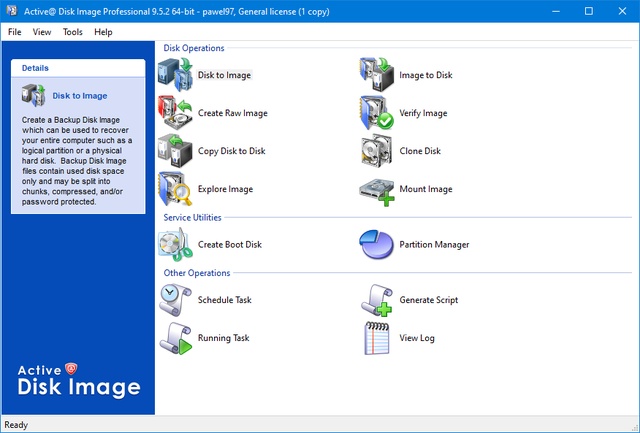
Task: Click the View Log label
Action: tap(417, 338)
